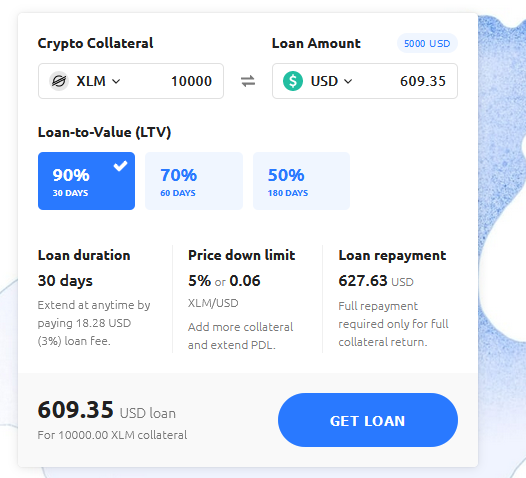Pick the 50% LTV 180 days option

[302, 181]
